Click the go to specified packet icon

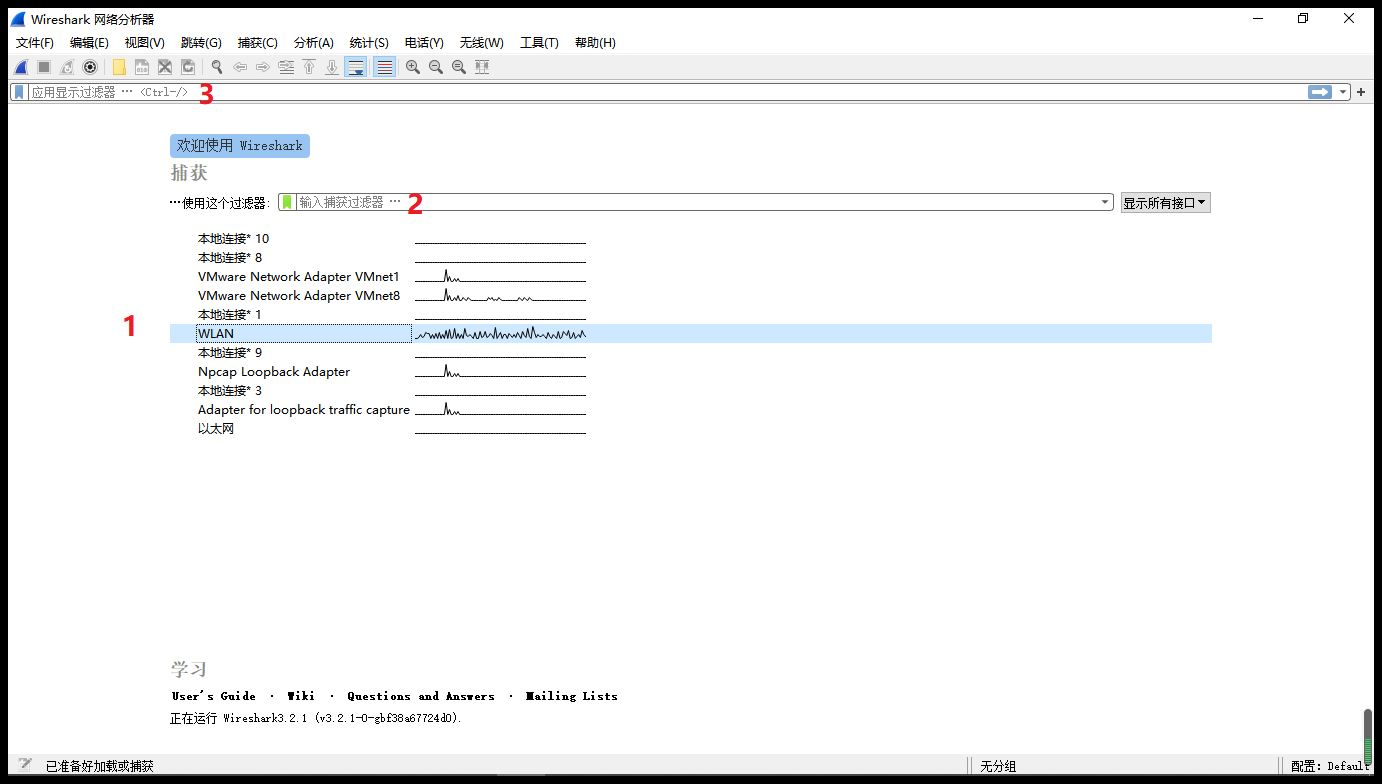coord(286,67)
